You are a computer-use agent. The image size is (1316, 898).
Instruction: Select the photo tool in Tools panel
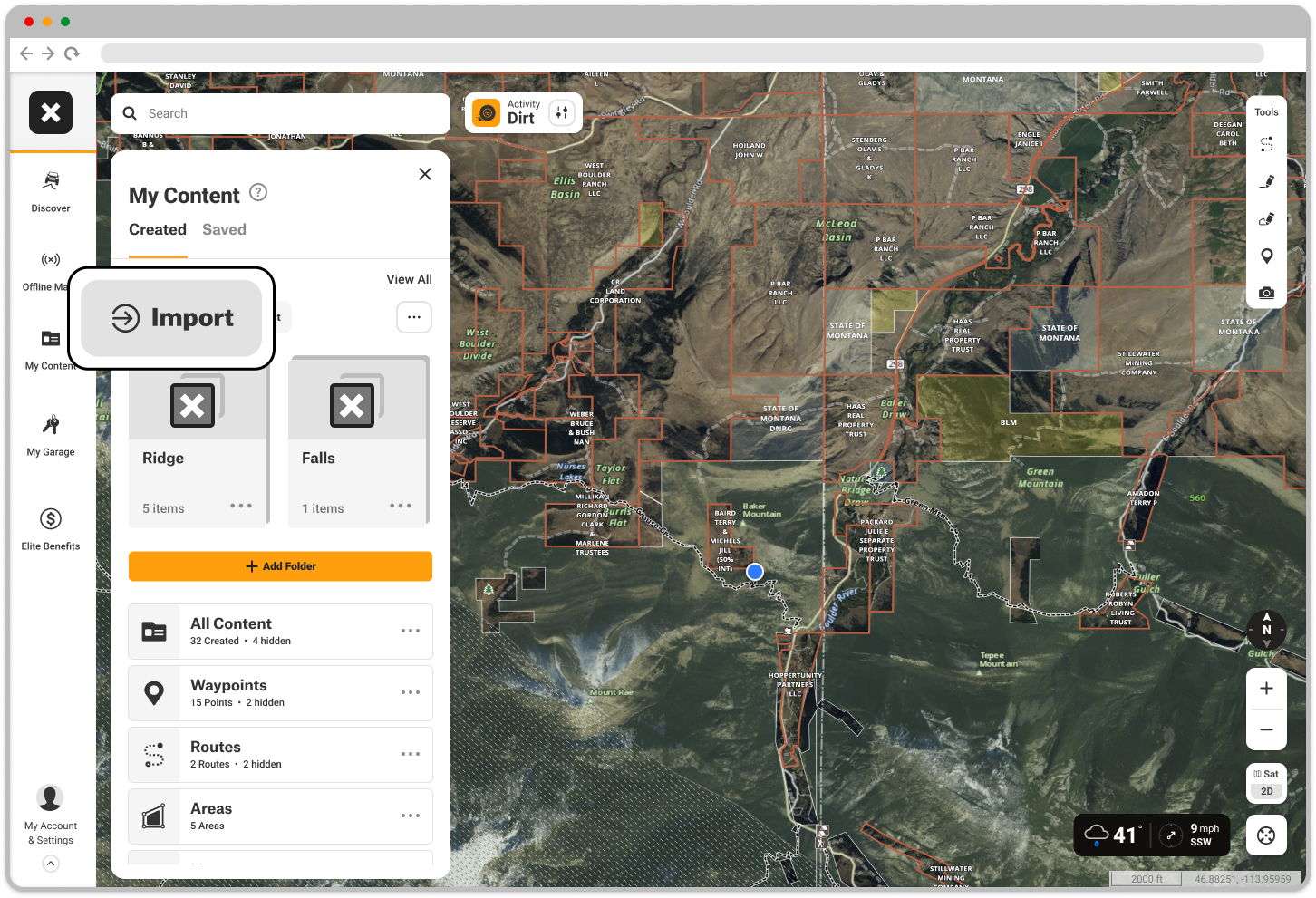(1266, 292)
